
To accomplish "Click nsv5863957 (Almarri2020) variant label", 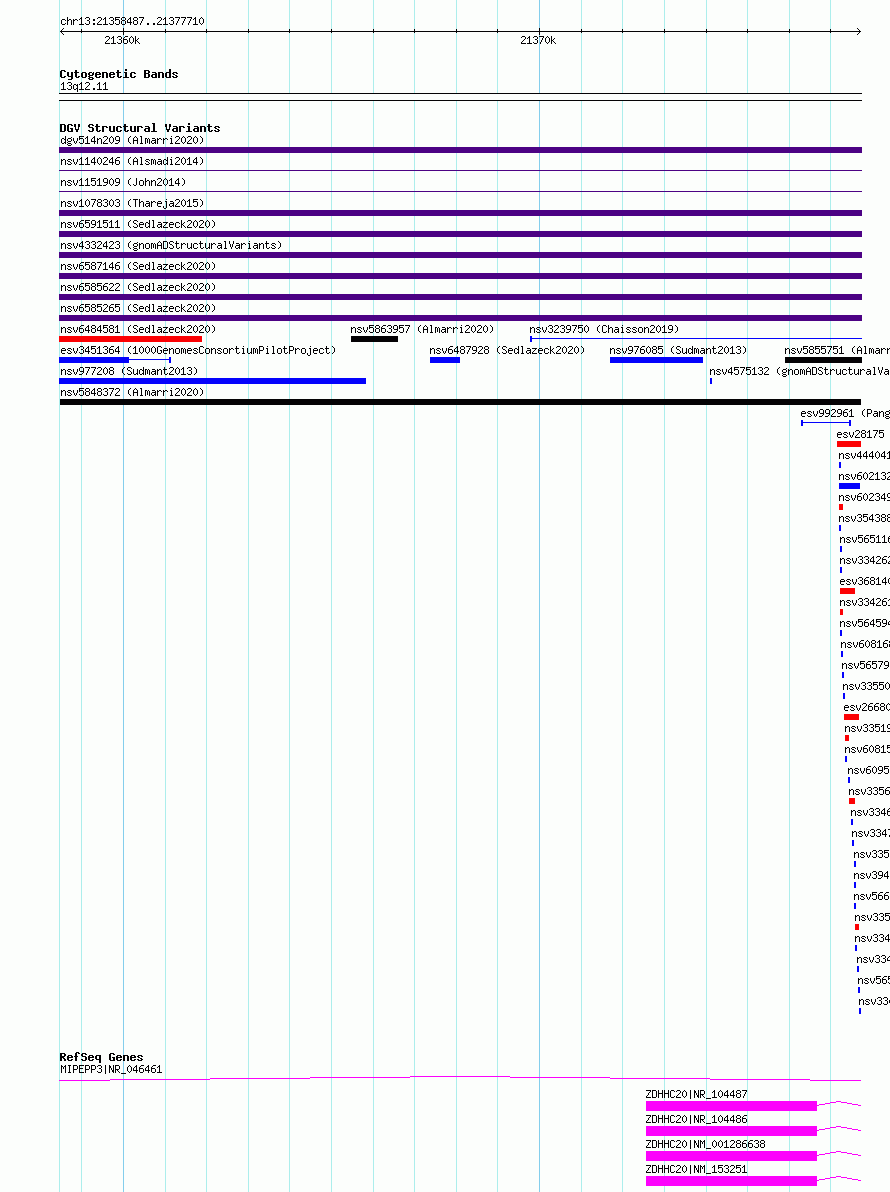I will pos(423,330).
